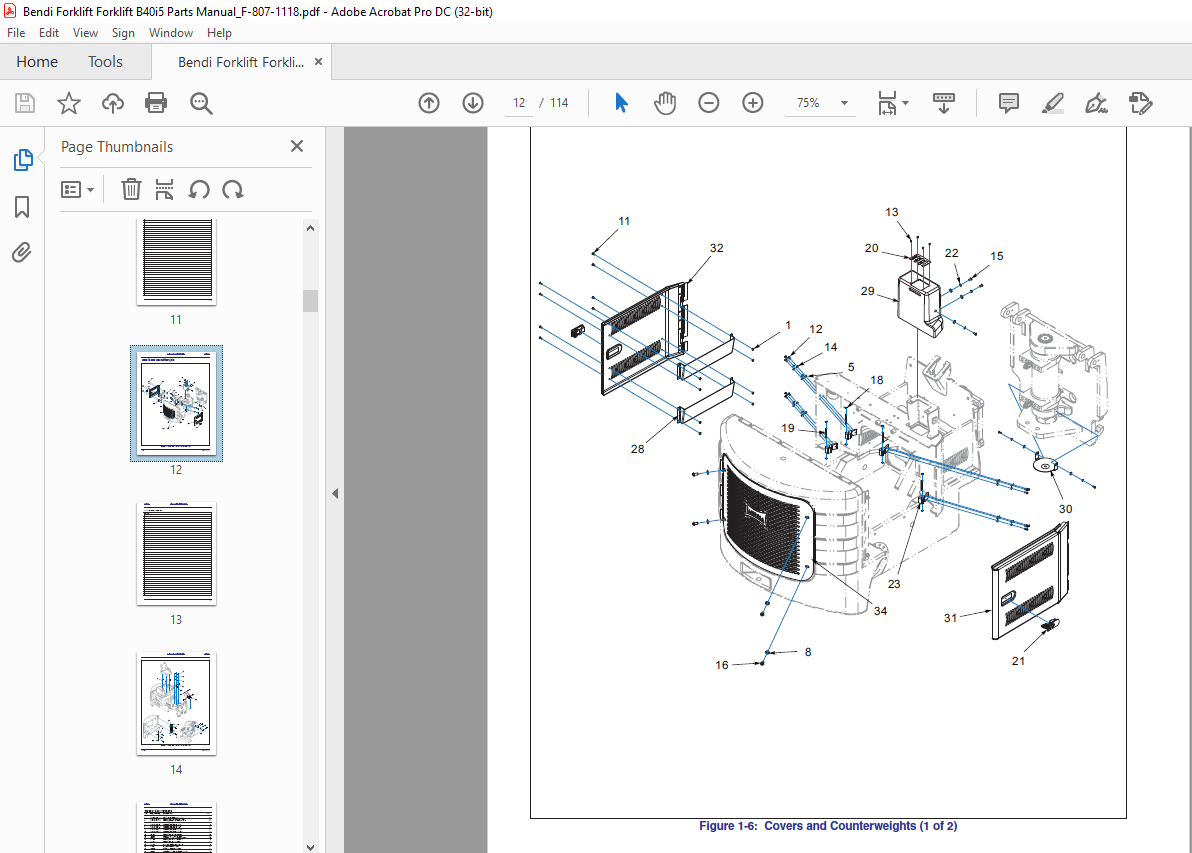Click the upload to cloud icon
1192x853 pixels.
[x=113, y=103]
